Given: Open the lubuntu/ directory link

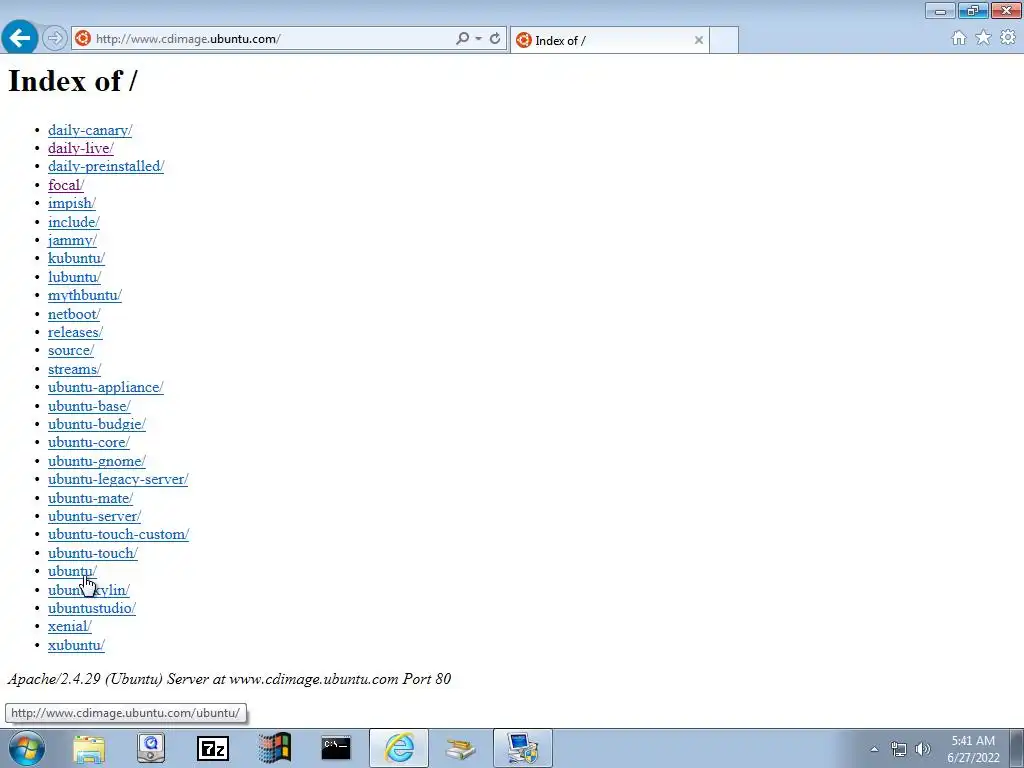Looking at the screenshot, I should point(74,277).
